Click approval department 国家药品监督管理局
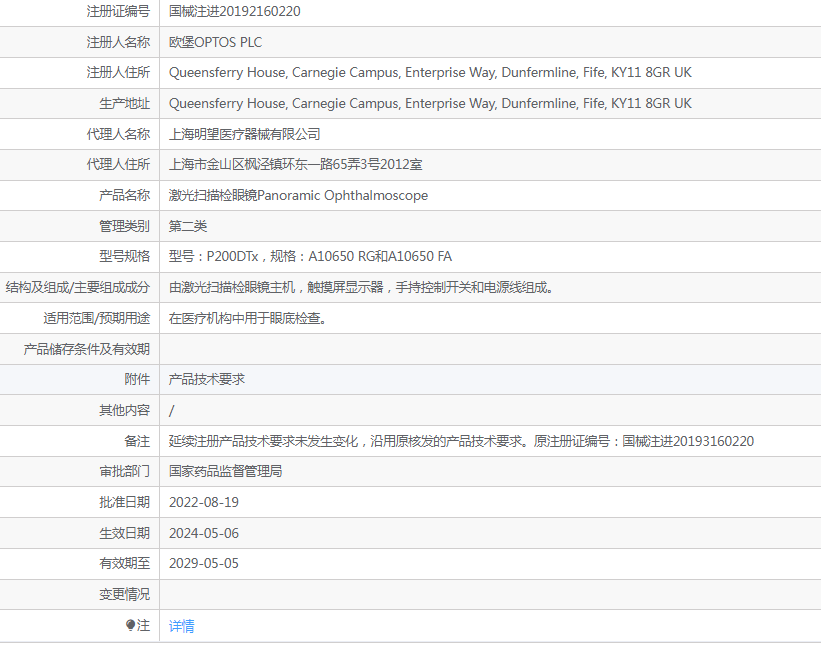This screenshot has width=821, height=652. (x=226, y=472)
